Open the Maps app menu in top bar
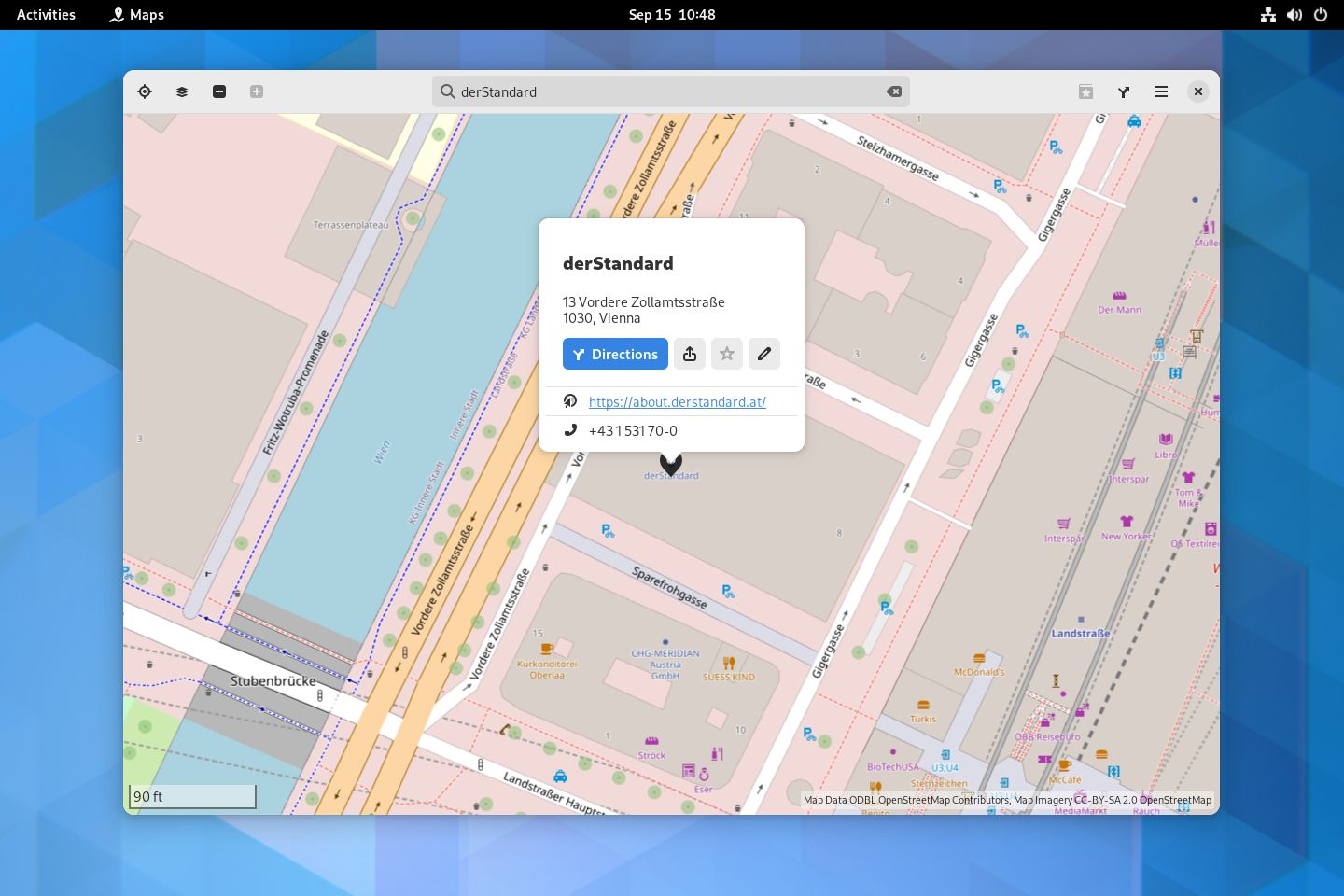The height and width of the screenshot is (896, 1344). coord(136,15)
